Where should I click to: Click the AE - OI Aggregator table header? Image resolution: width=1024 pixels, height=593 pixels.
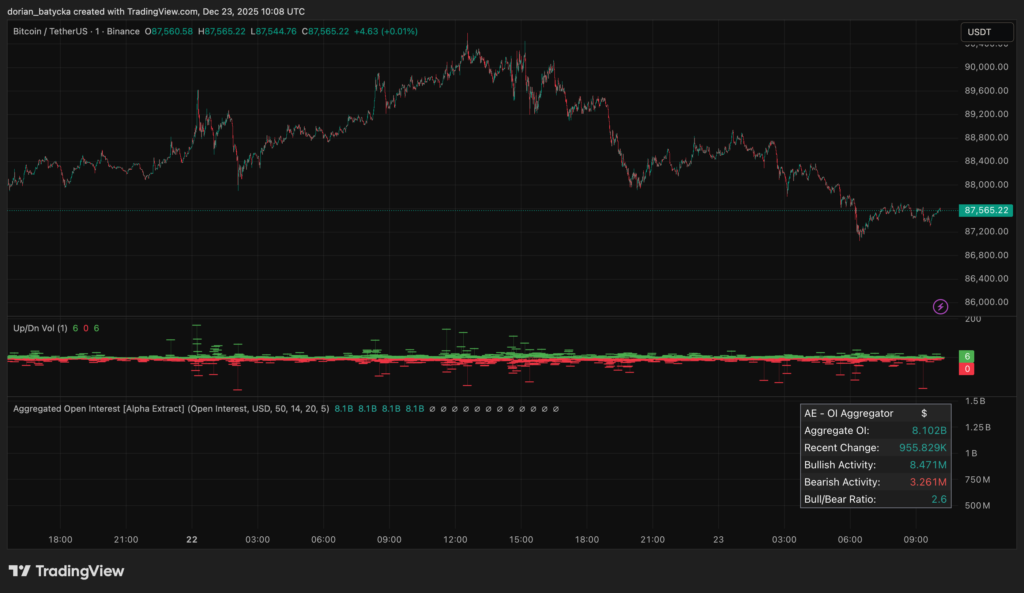[x=849, y=413]
